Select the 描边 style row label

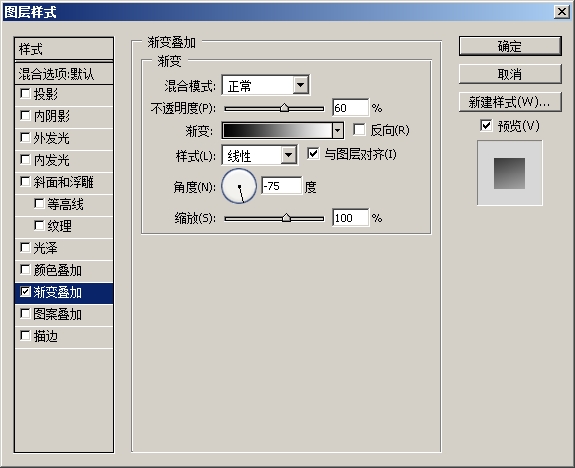click(46, 336)
